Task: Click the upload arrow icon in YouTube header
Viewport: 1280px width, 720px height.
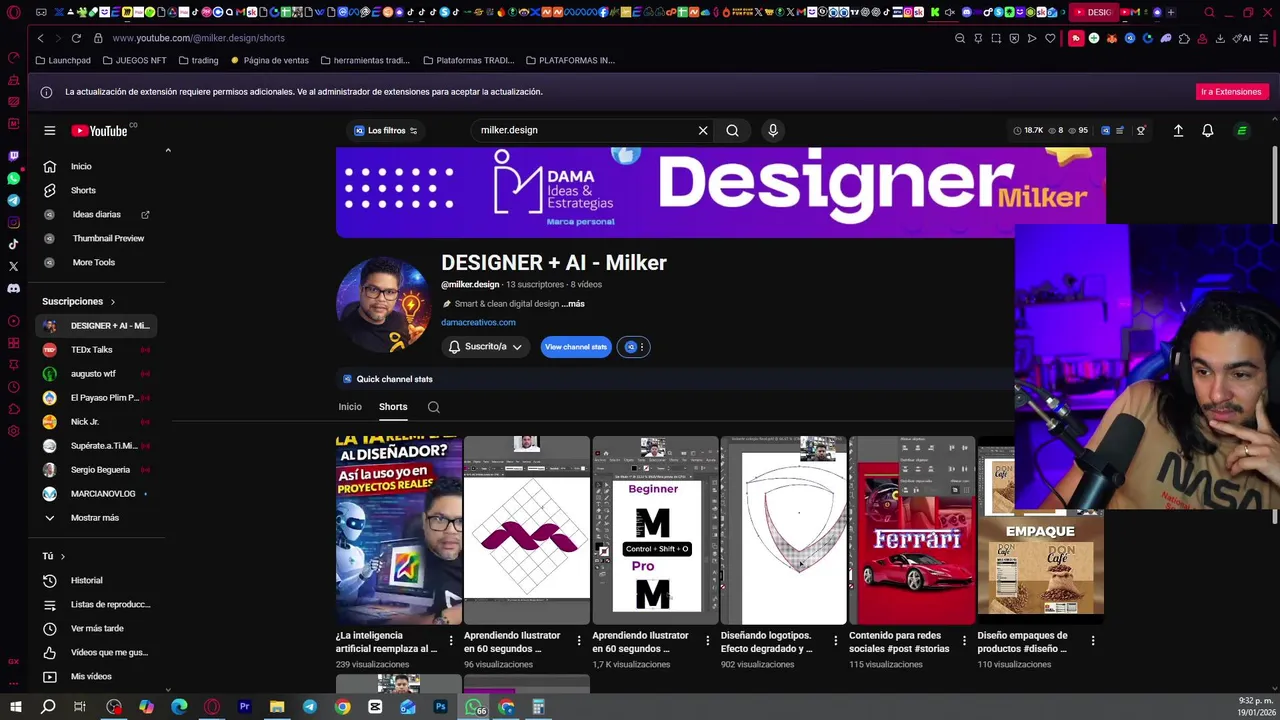Action: (x=1178, y=130)
